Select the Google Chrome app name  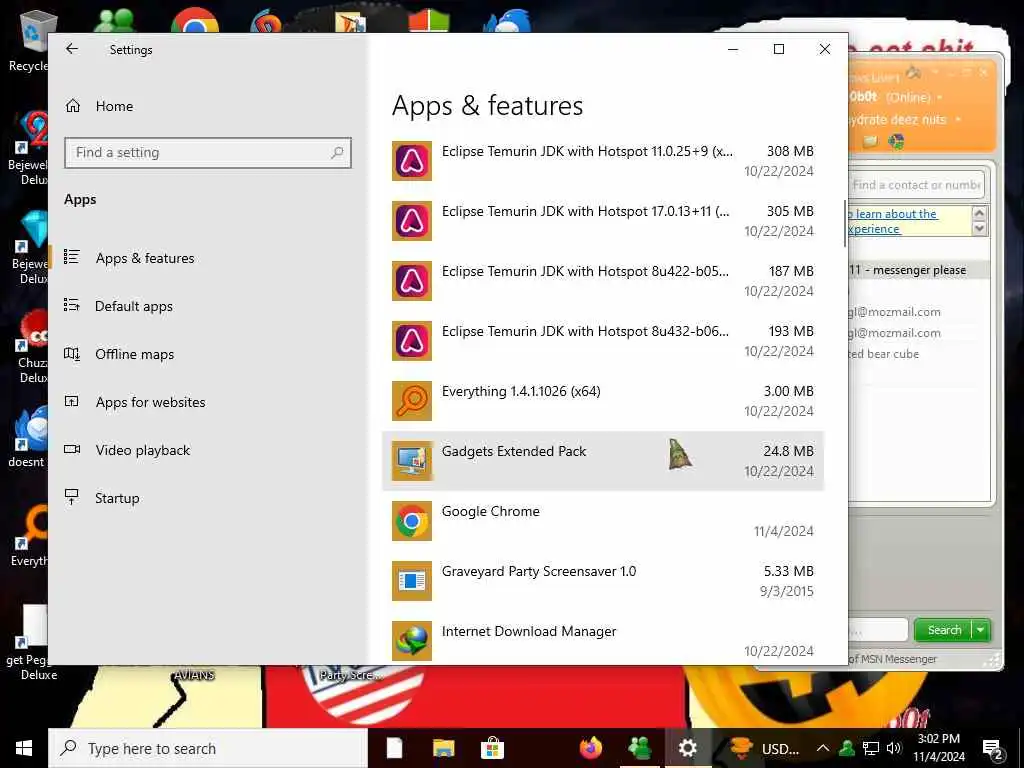(x=490, y=511)
